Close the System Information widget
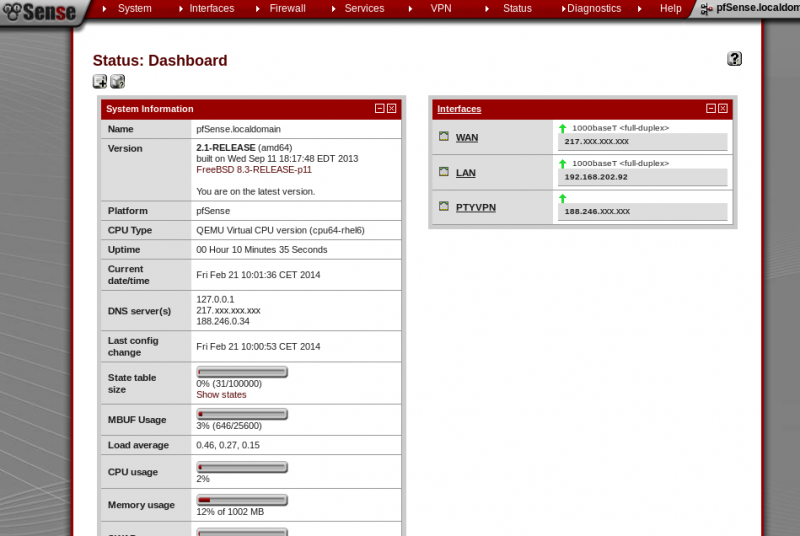The width and height of the screenshot is (800, 536). (391, 108)
